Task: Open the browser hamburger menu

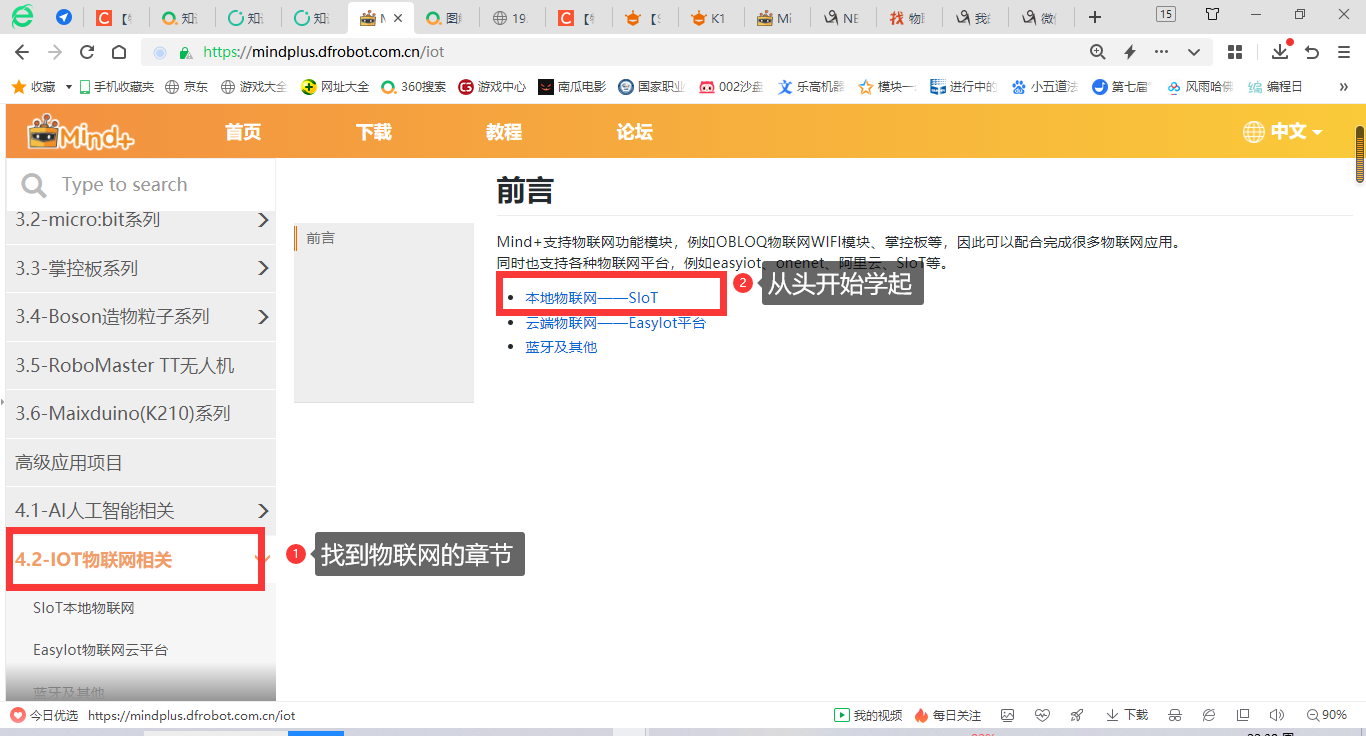Action: click(1344, 52)
